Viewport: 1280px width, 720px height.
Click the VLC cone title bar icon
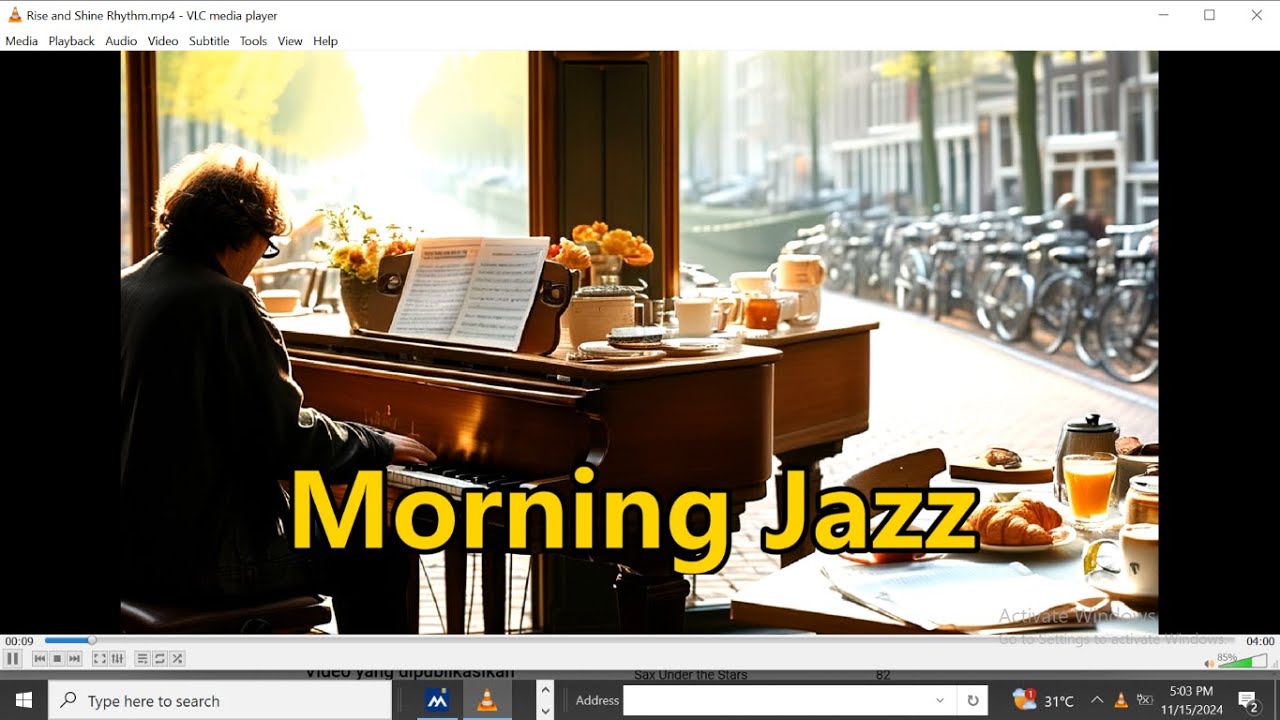(x=14, y=15)
